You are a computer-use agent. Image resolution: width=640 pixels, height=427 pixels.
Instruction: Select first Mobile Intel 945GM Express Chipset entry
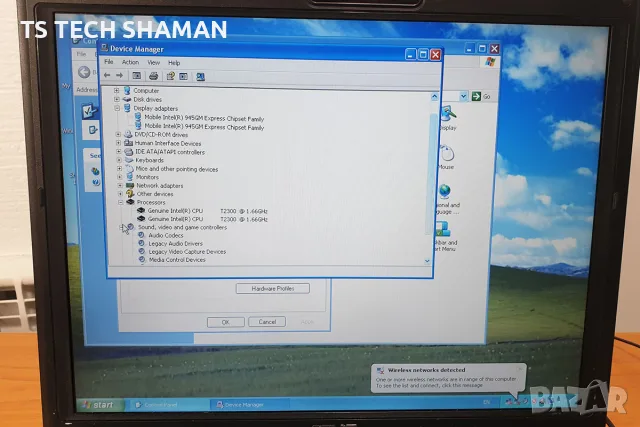[204, 118]
